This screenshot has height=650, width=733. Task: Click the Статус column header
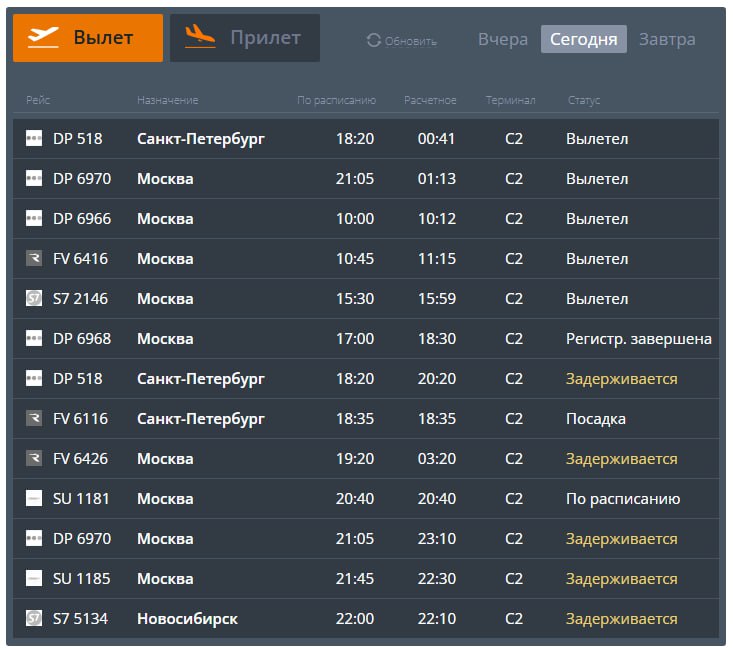click(x=584, y=100)
